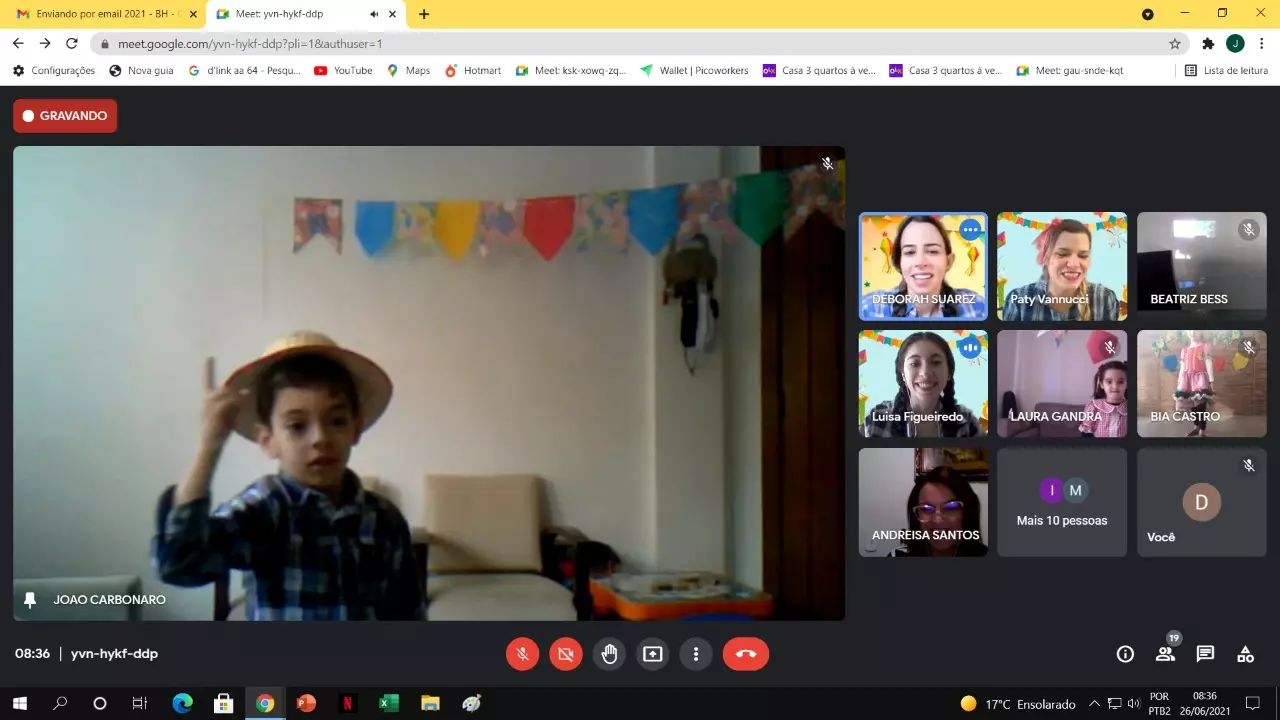
Task: Open more options three-dot menu
Action: 696,654
